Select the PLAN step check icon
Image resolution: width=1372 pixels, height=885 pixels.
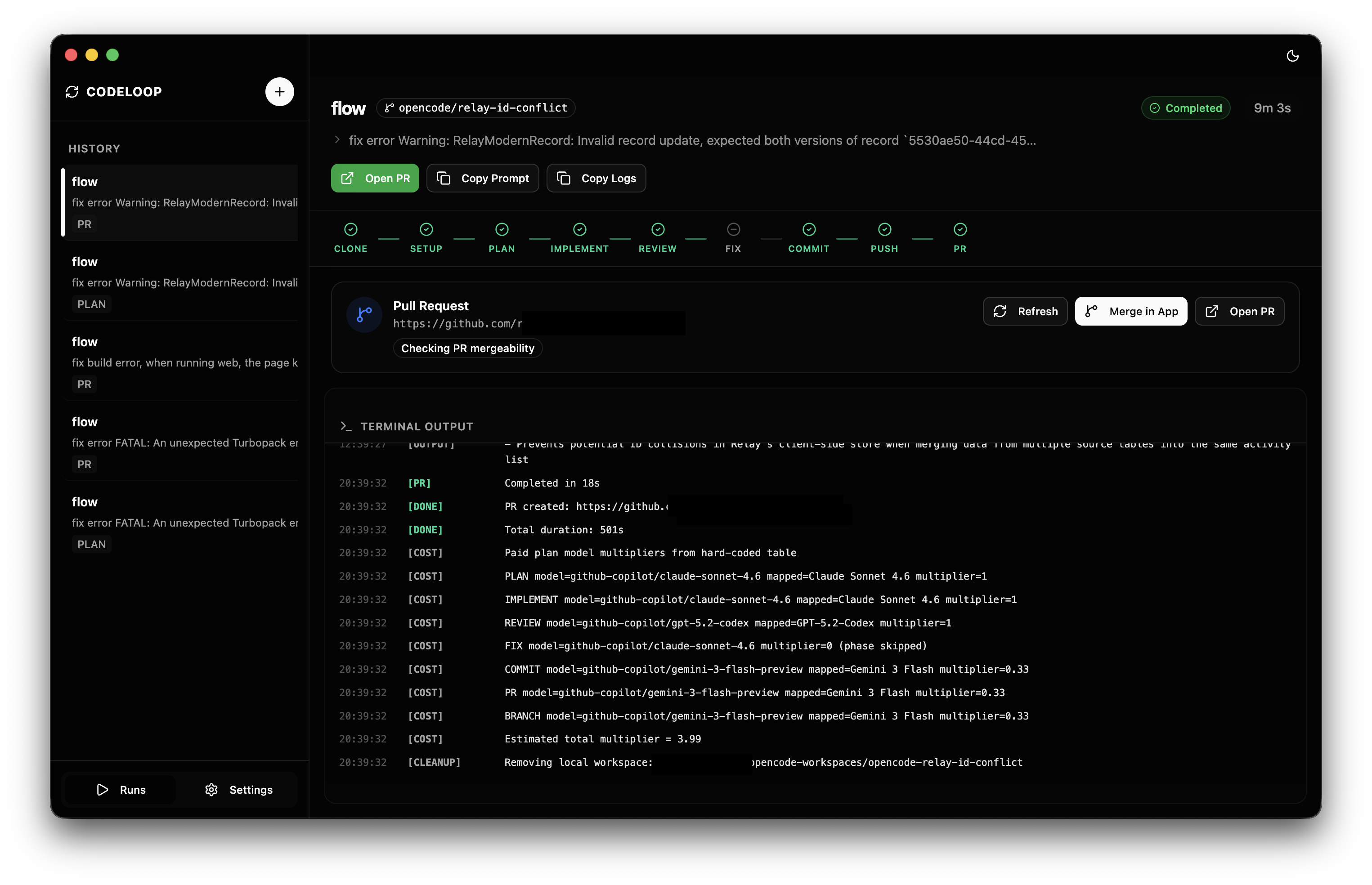tap(502, 229)
